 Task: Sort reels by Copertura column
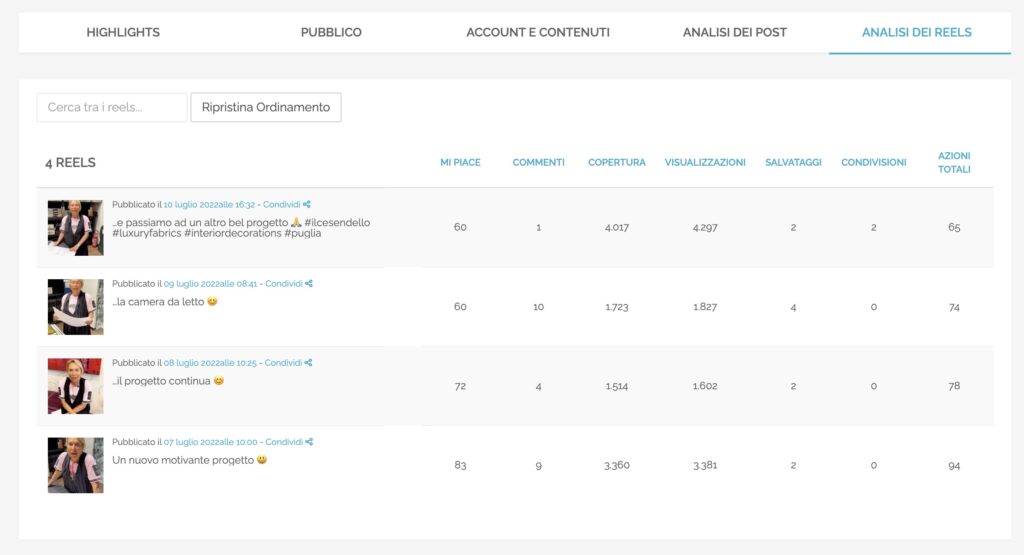[x=616, y=162]
